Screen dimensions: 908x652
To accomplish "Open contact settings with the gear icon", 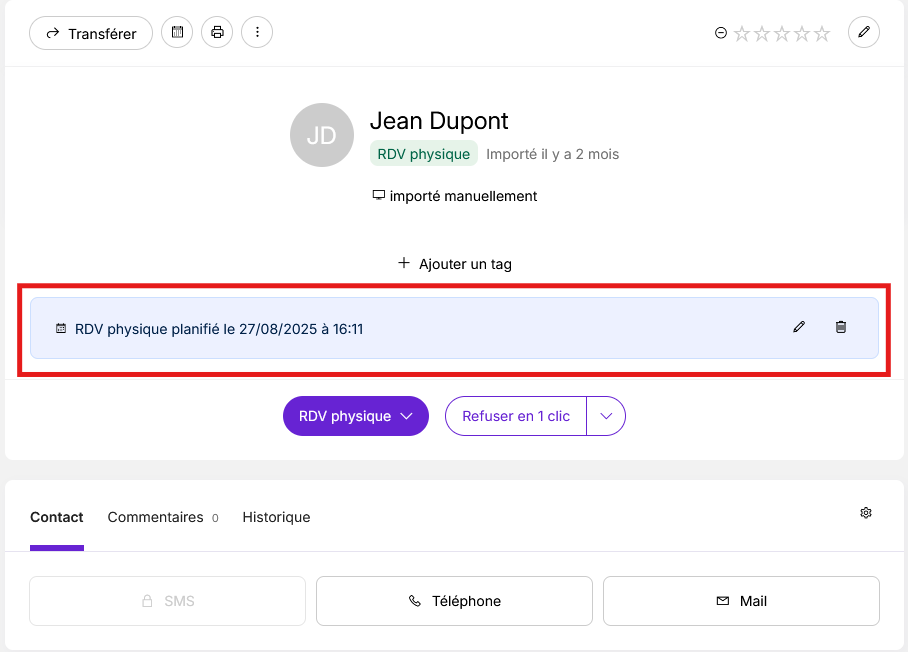I will [866, 512].
